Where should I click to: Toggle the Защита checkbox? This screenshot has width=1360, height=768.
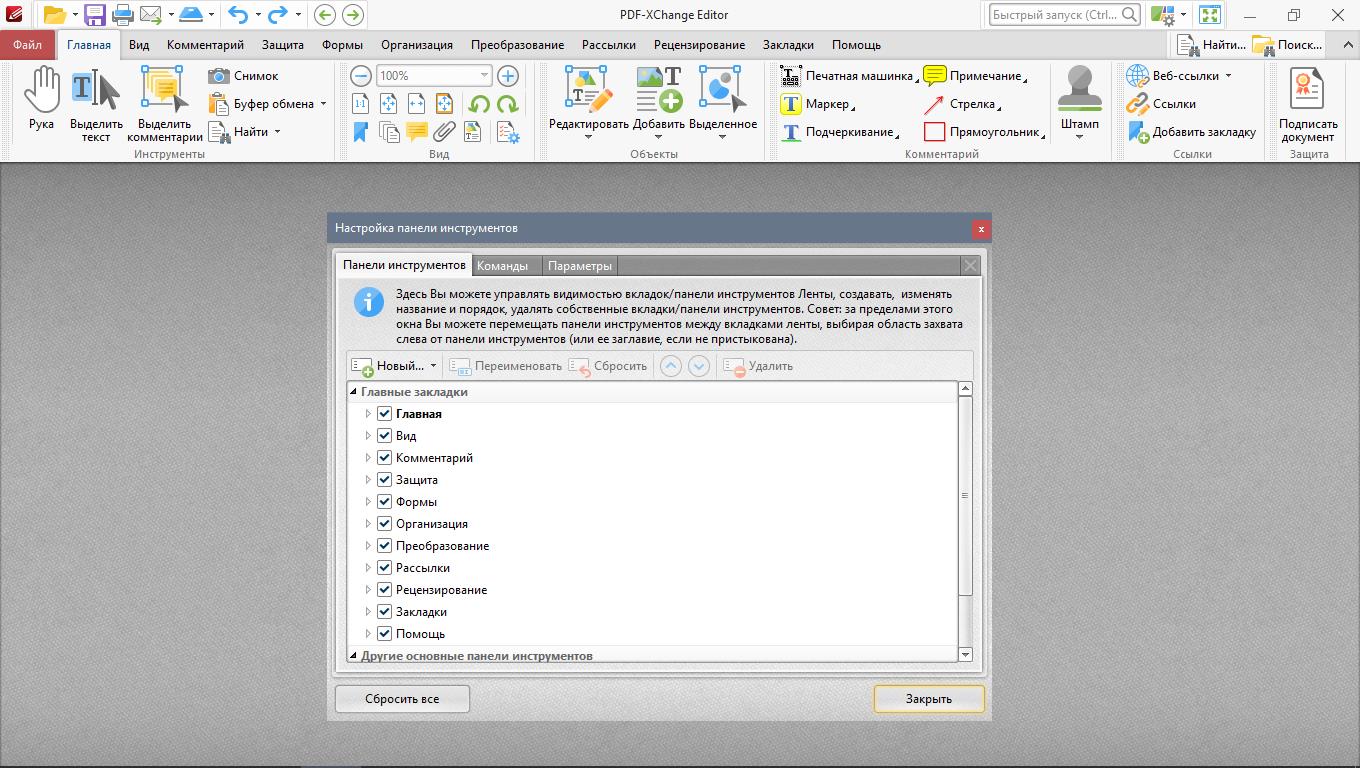click(384, 479)
